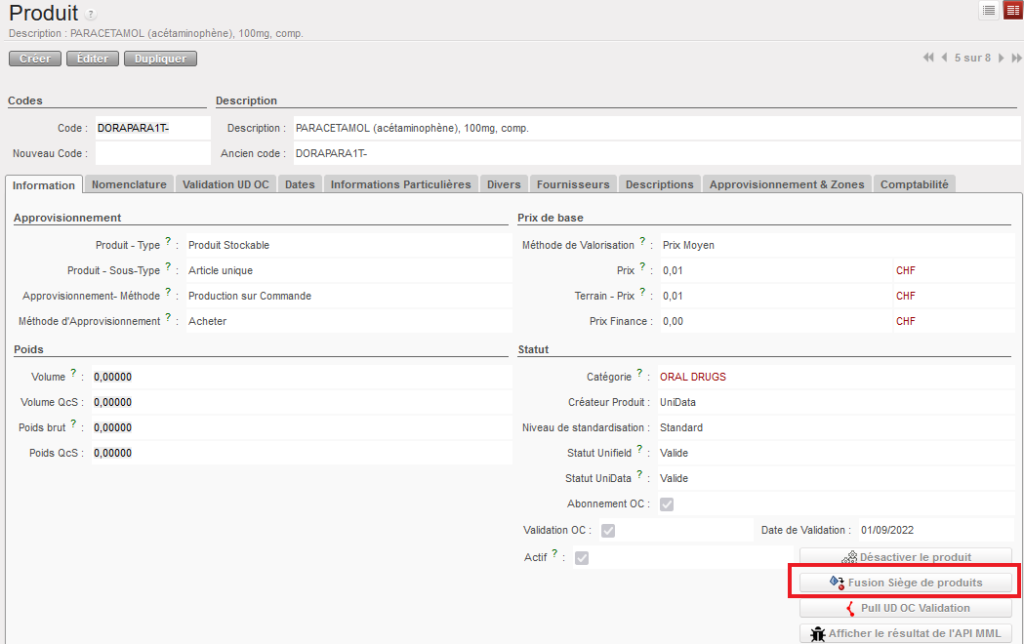Switch to the Fournisseurs tab
Image resolution: width=1024 pixels, height=644 pixels.
pyautogui.click(x=572, y=184)
